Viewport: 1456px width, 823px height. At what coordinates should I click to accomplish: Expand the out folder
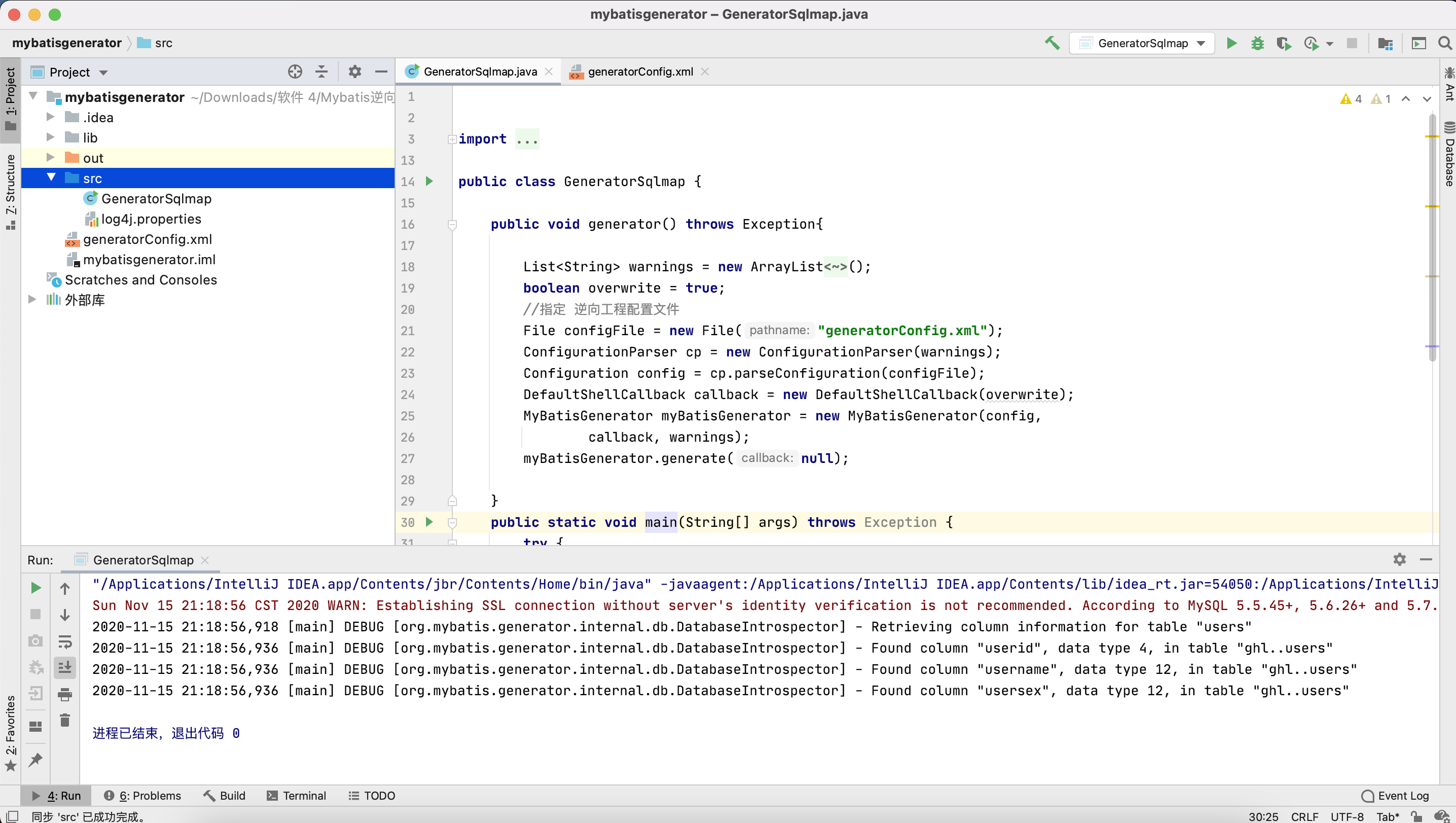pos(50,158)
